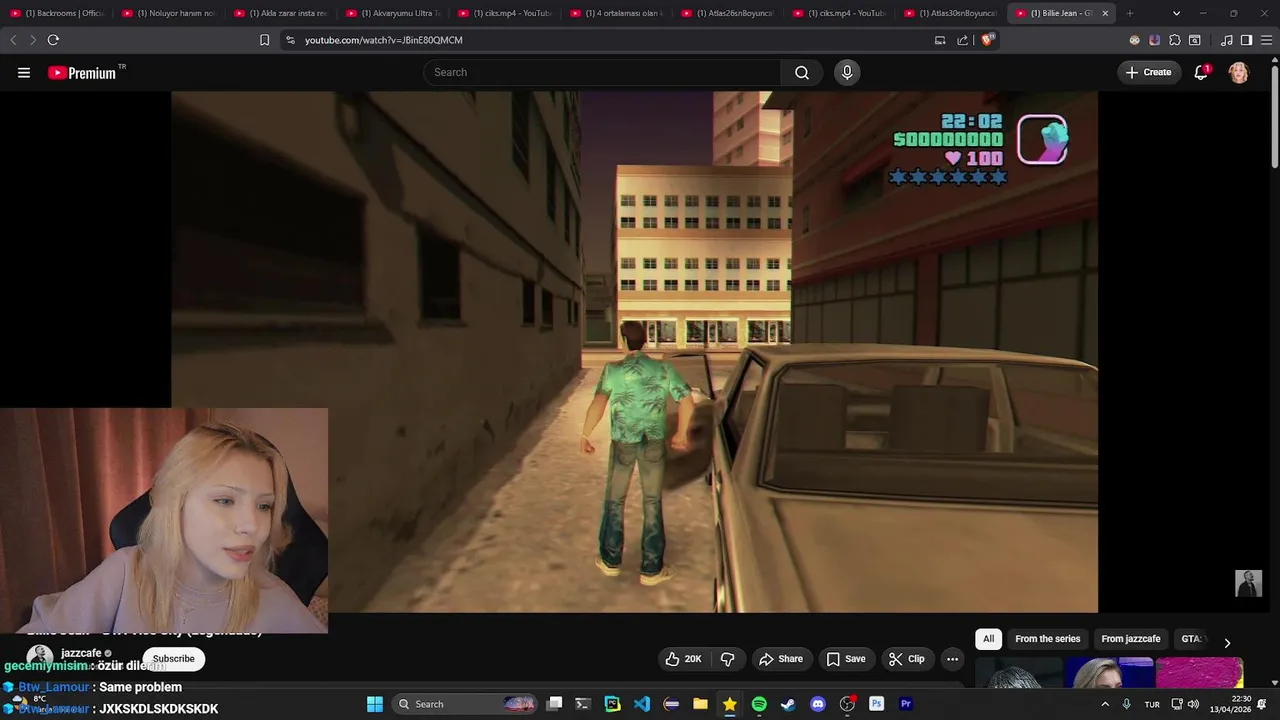Open Task View in taskbar
Viewport: 1280px width, 720px height.
(554, 704)
